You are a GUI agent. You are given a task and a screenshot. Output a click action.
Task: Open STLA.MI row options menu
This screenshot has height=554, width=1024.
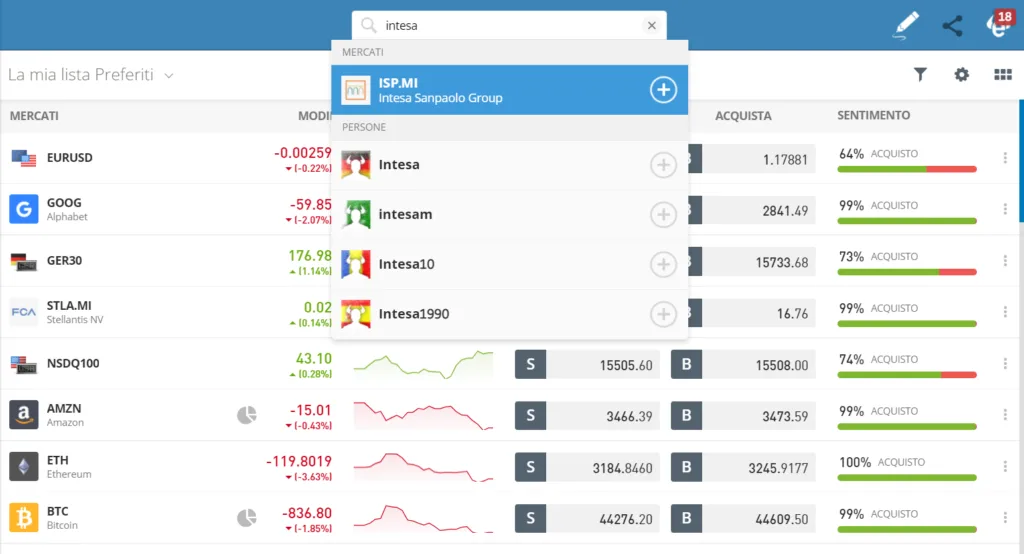point(1005,312)
